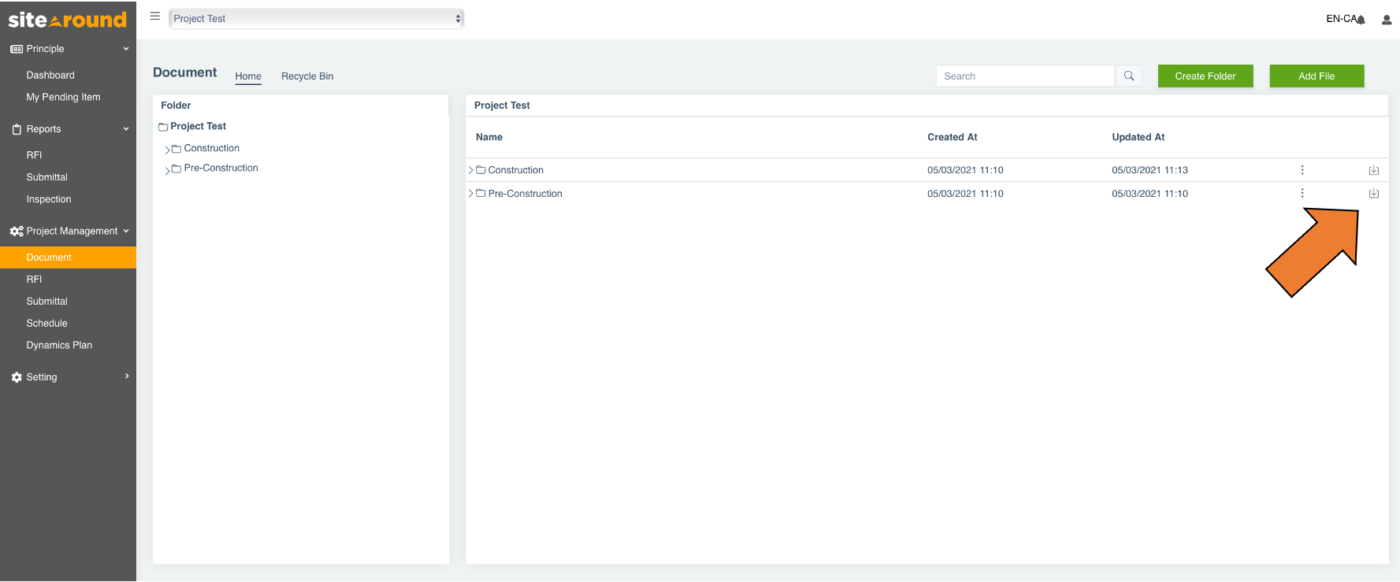Select Schedule under Project Management
Screen dimensions: 1400x582
click(x=46, y=323)
